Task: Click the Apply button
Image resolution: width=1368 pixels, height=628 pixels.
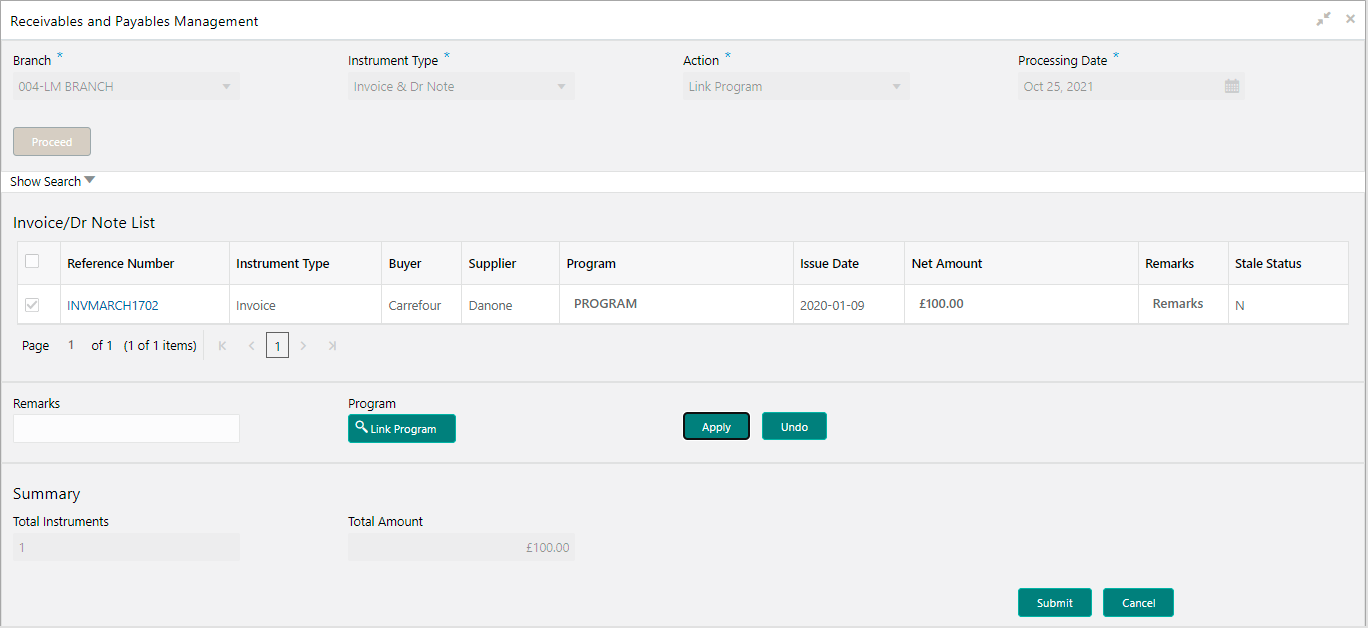Action: (x=716, y=426)
